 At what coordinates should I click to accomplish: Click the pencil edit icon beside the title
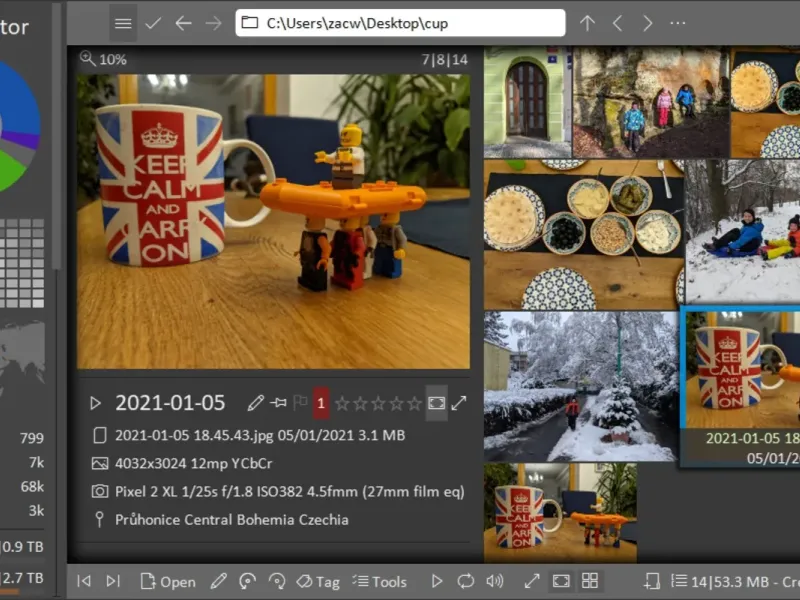pos(256,403)
